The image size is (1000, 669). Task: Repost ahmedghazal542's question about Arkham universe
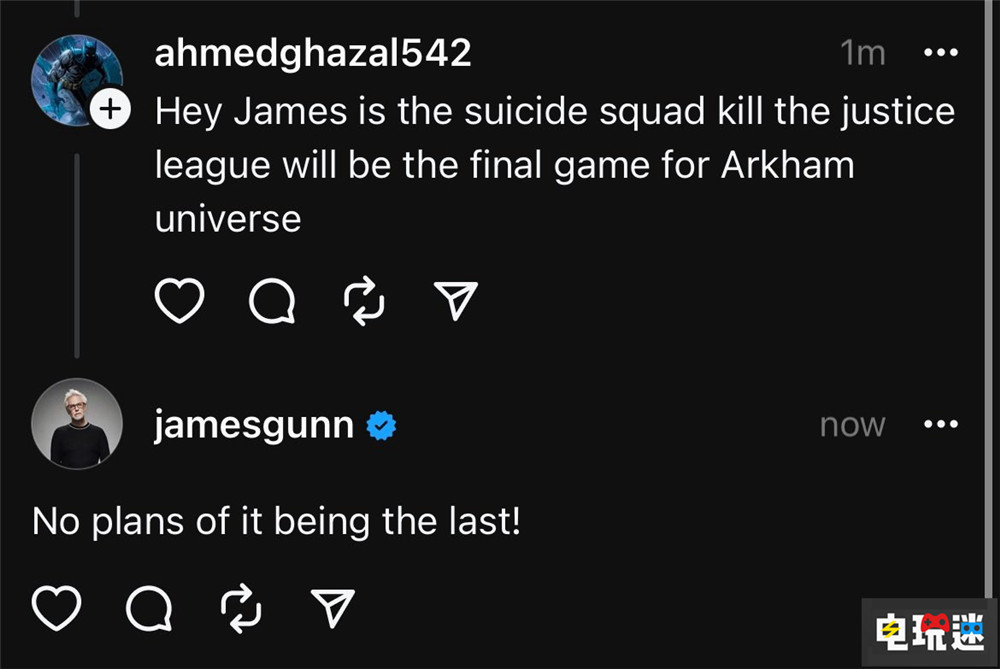pos(363,299)
